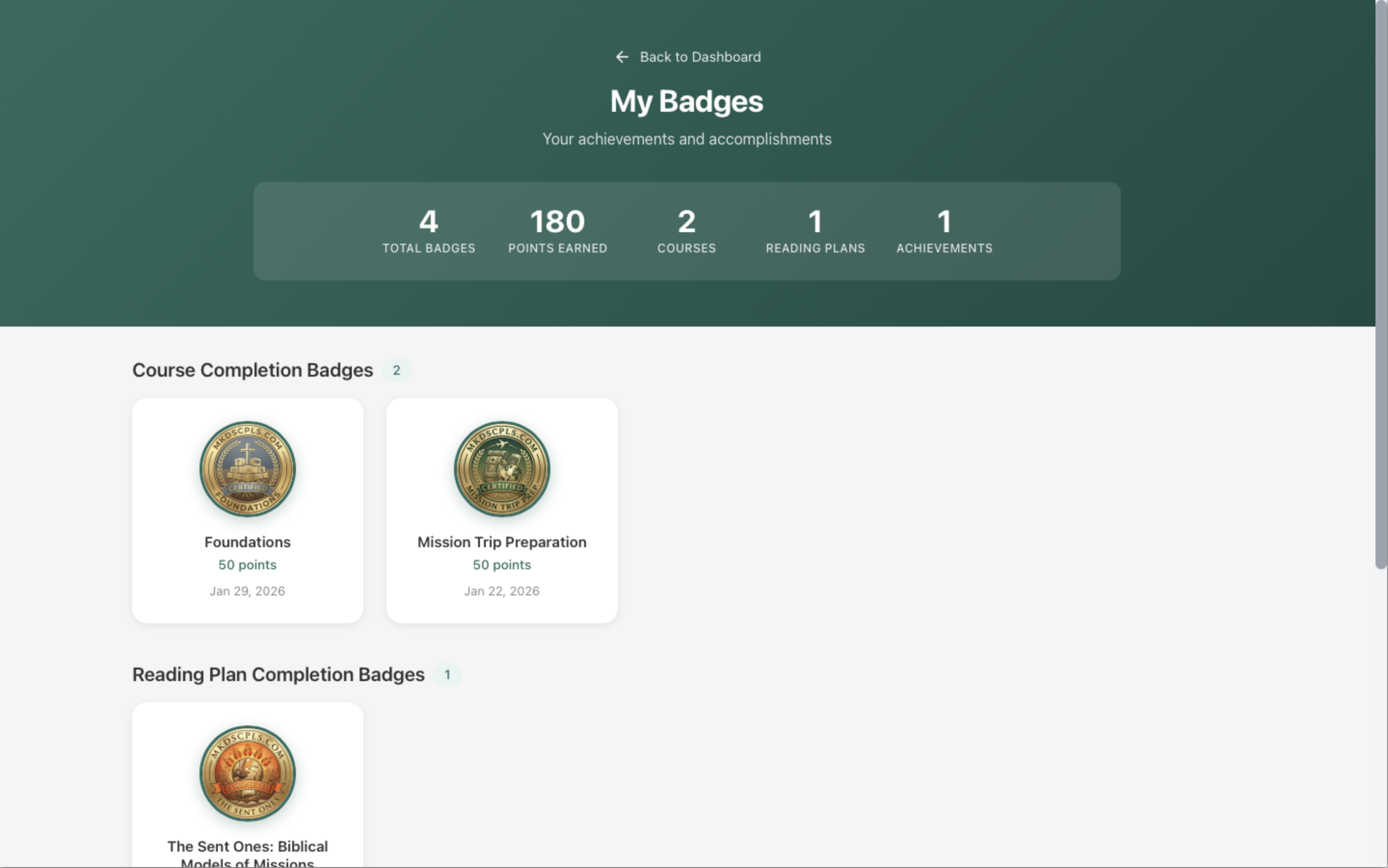Open the My Badges page title
1388x868 pixels.
pos(687,101)
